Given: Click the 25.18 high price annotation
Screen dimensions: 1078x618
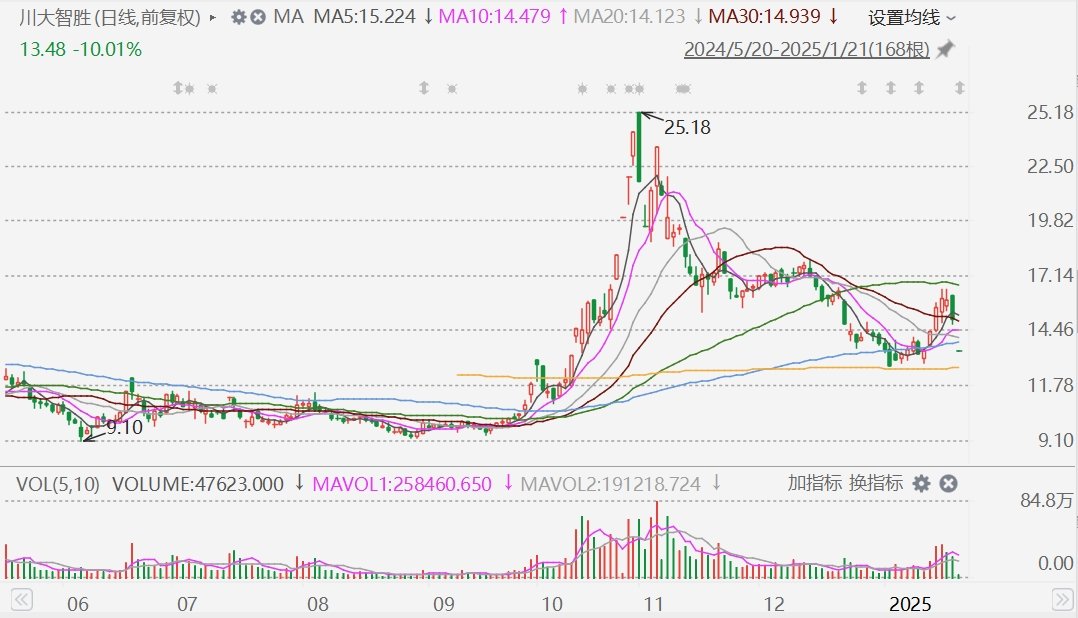Looking at the screenshot, I should [x=687, y=127].
